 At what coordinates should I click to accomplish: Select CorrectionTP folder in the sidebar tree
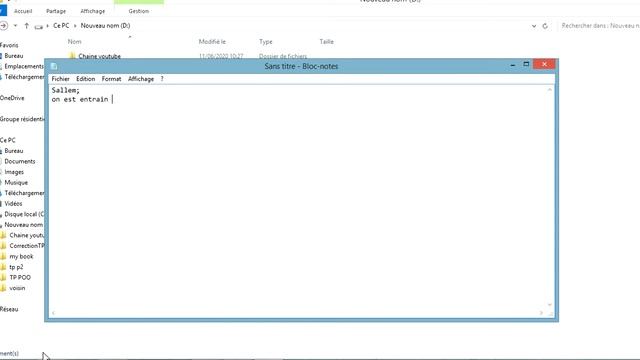pos(26,246)
